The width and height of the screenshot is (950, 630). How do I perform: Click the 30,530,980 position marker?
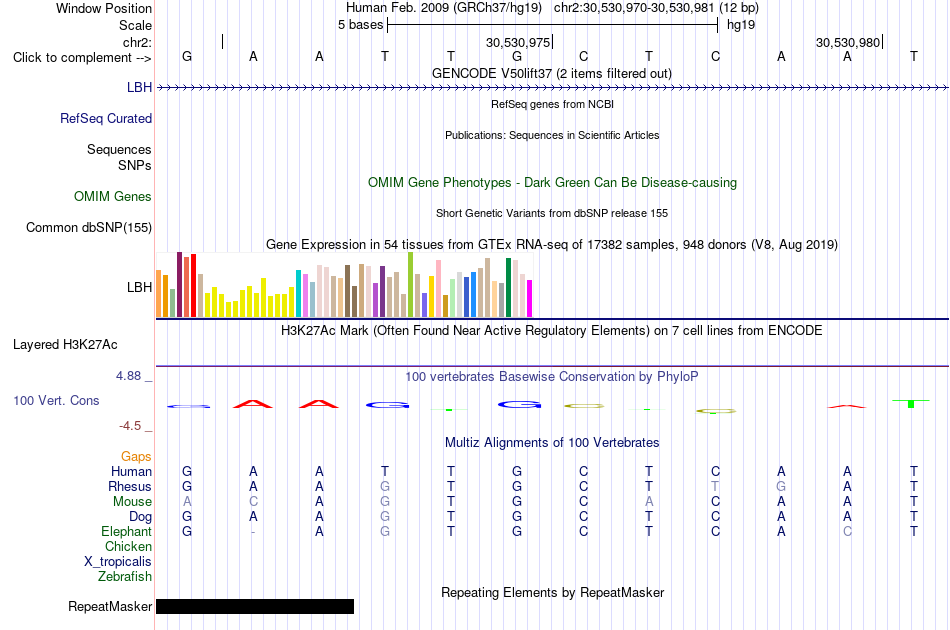point(848,42)
